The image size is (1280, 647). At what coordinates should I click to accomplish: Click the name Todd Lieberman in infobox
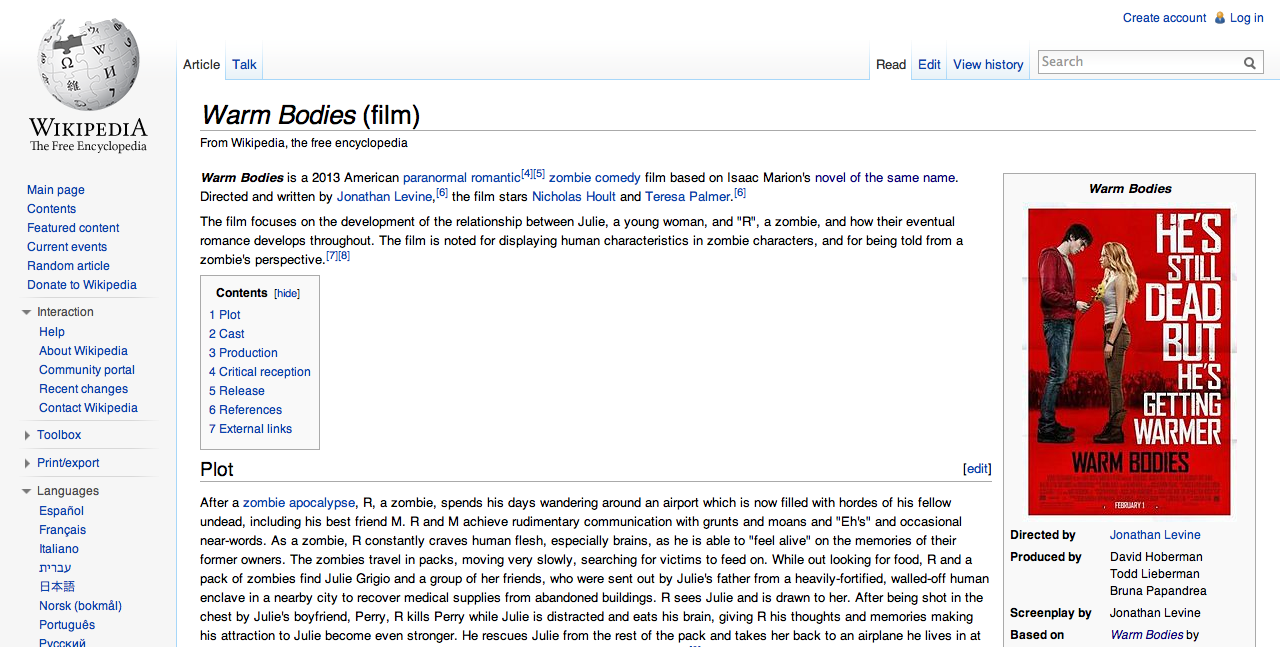tap(1155, 574)
